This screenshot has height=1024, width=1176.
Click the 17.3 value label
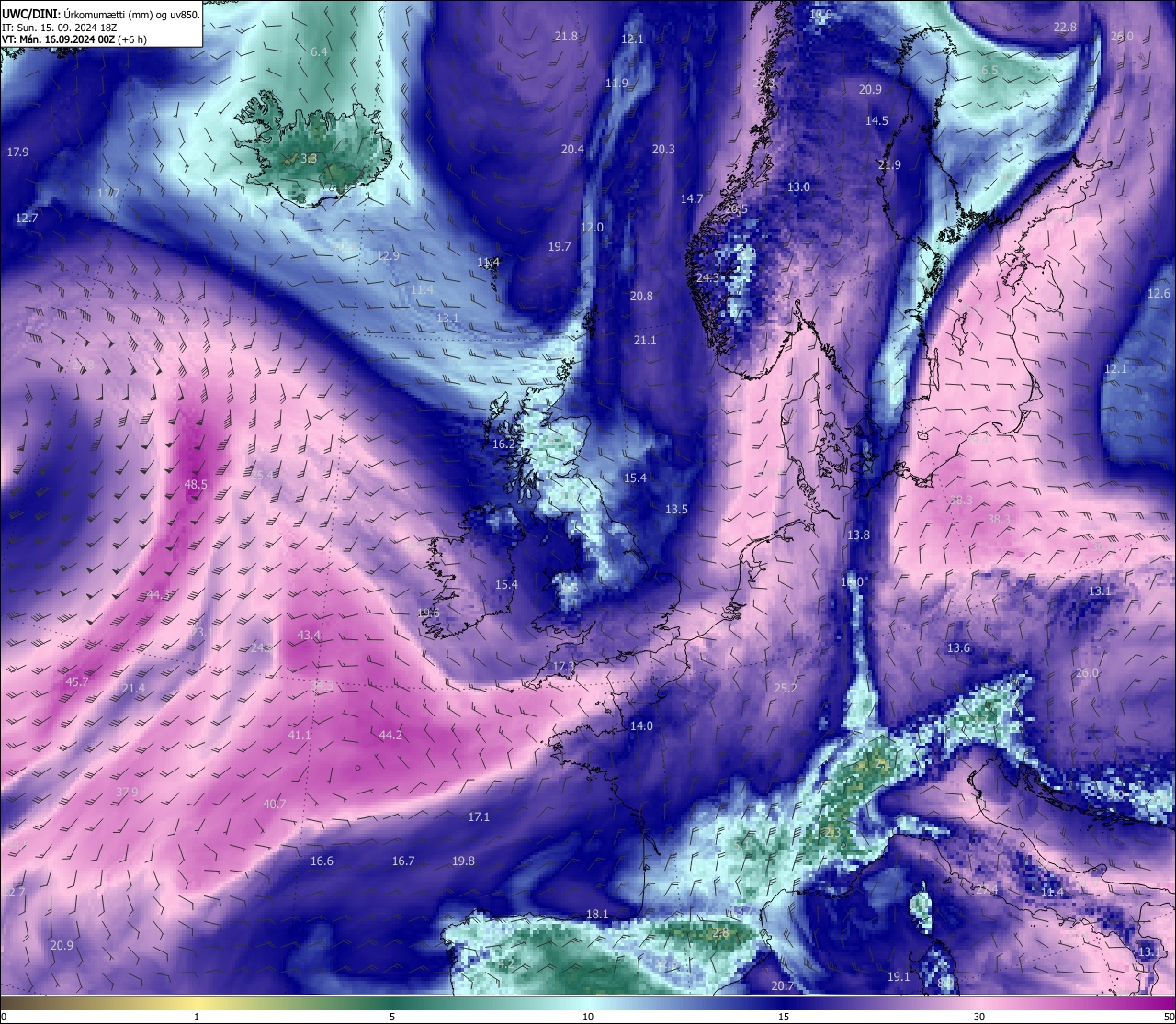coord(563,666)
